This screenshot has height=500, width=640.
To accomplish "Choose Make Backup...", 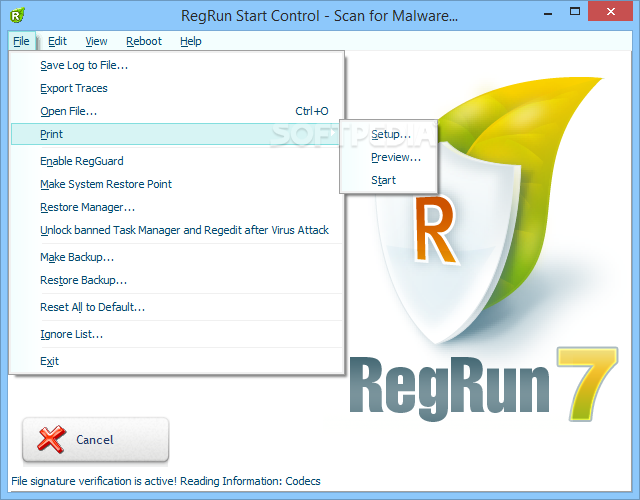I will pyautogui.click(x=176, y=257).
